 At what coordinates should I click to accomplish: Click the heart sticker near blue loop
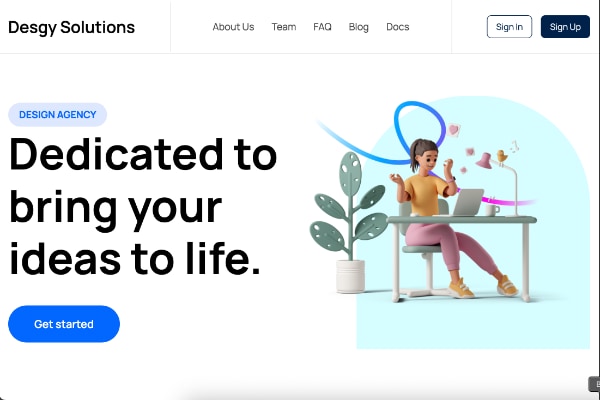tap(454, 130)
